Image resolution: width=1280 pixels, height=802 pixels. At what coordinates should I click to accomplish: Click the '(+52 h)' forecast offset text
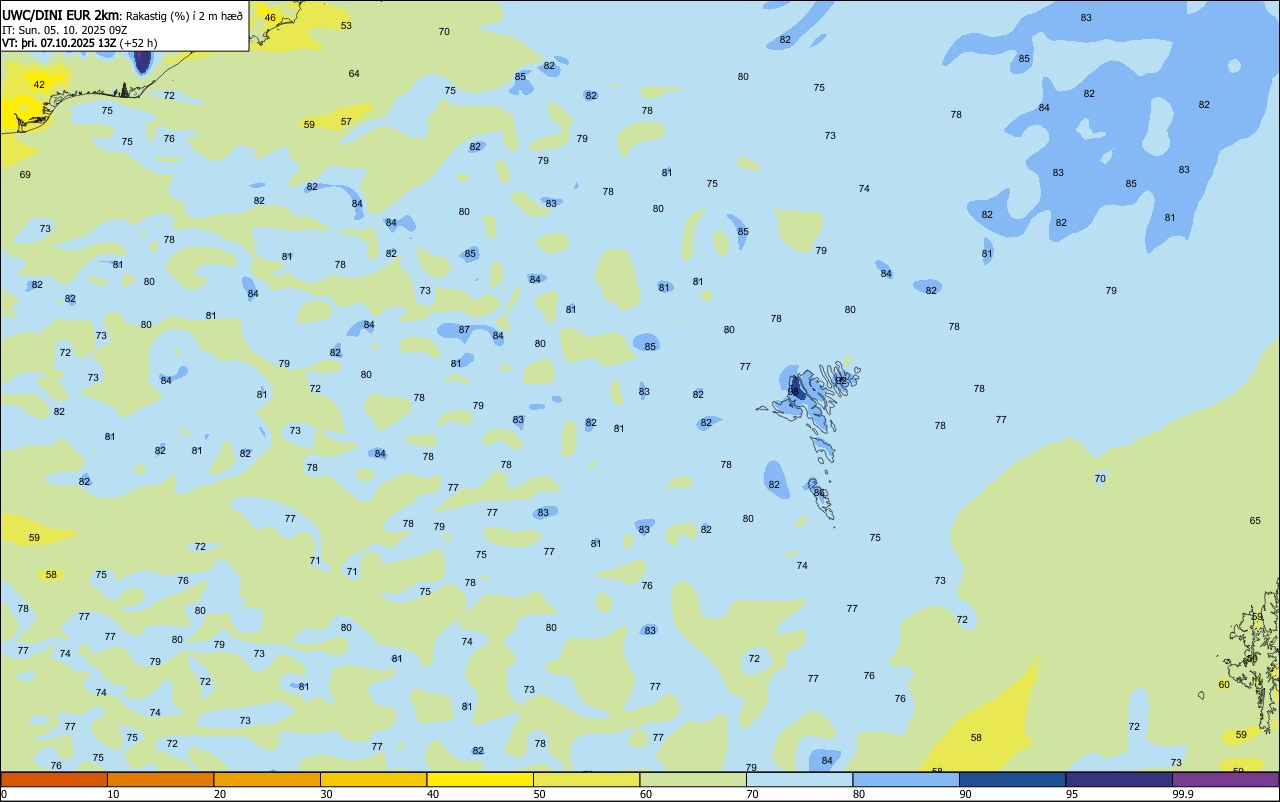pos(138,43)
